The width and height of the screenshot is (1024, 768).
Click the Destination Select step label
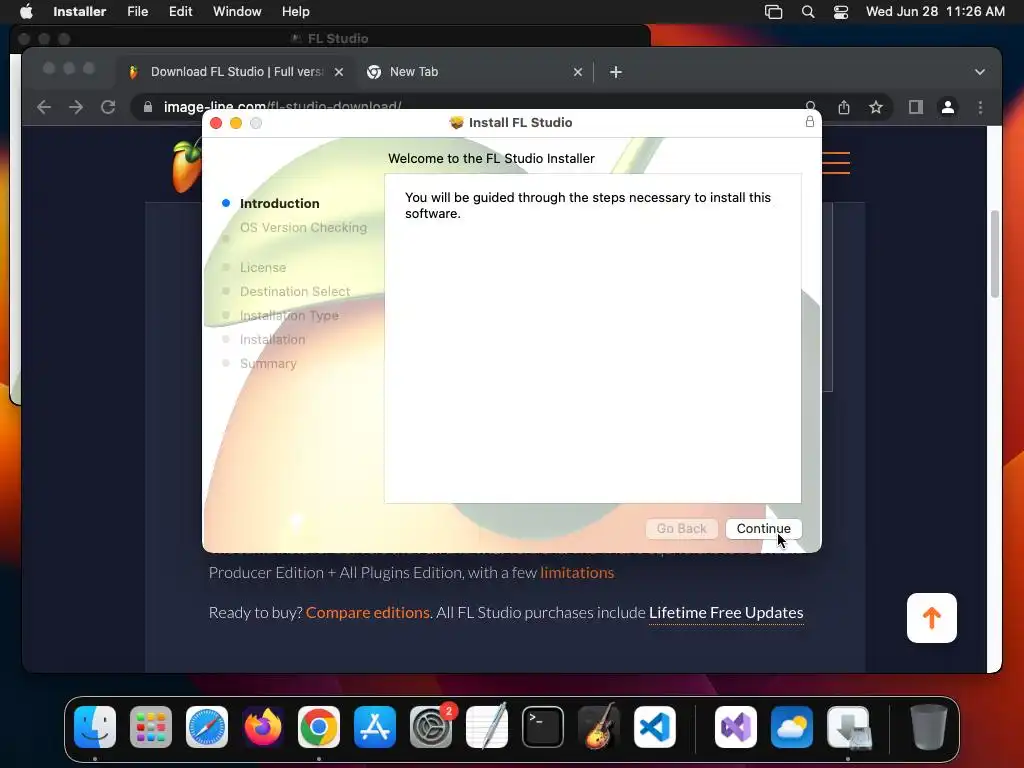[295, 291]
